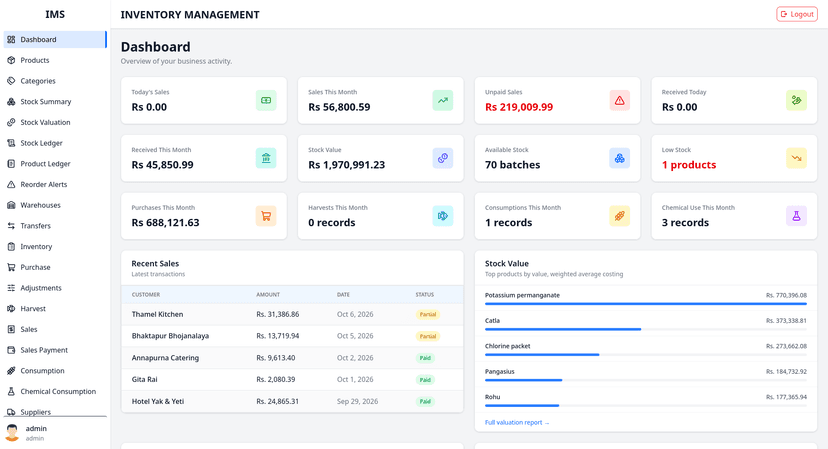Click the Sales This Month trend icon
This screenshot has width=828, height=449.
pos(443,100)
